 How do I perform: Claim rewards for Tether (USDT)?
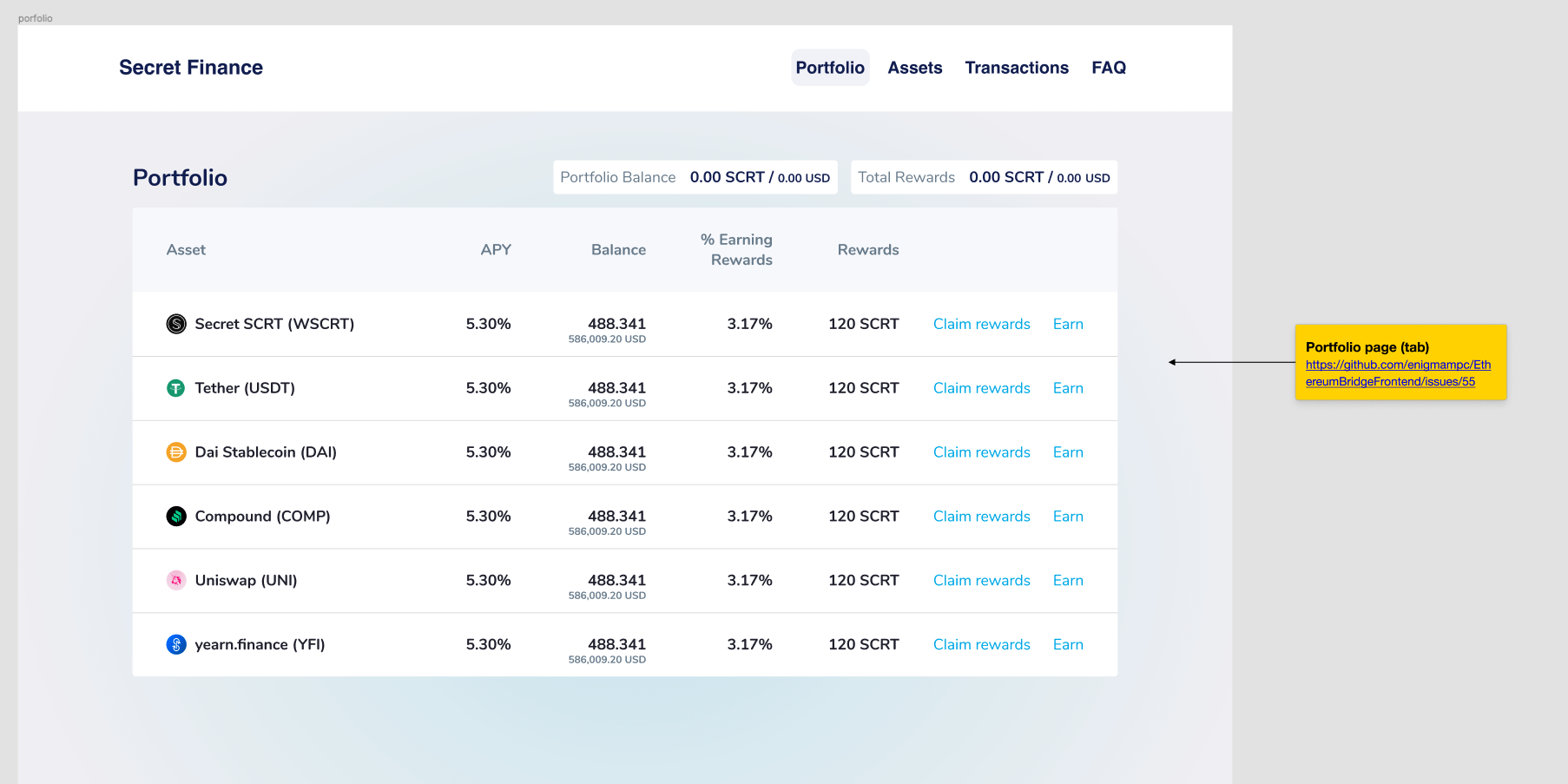[x=982, y=388]
